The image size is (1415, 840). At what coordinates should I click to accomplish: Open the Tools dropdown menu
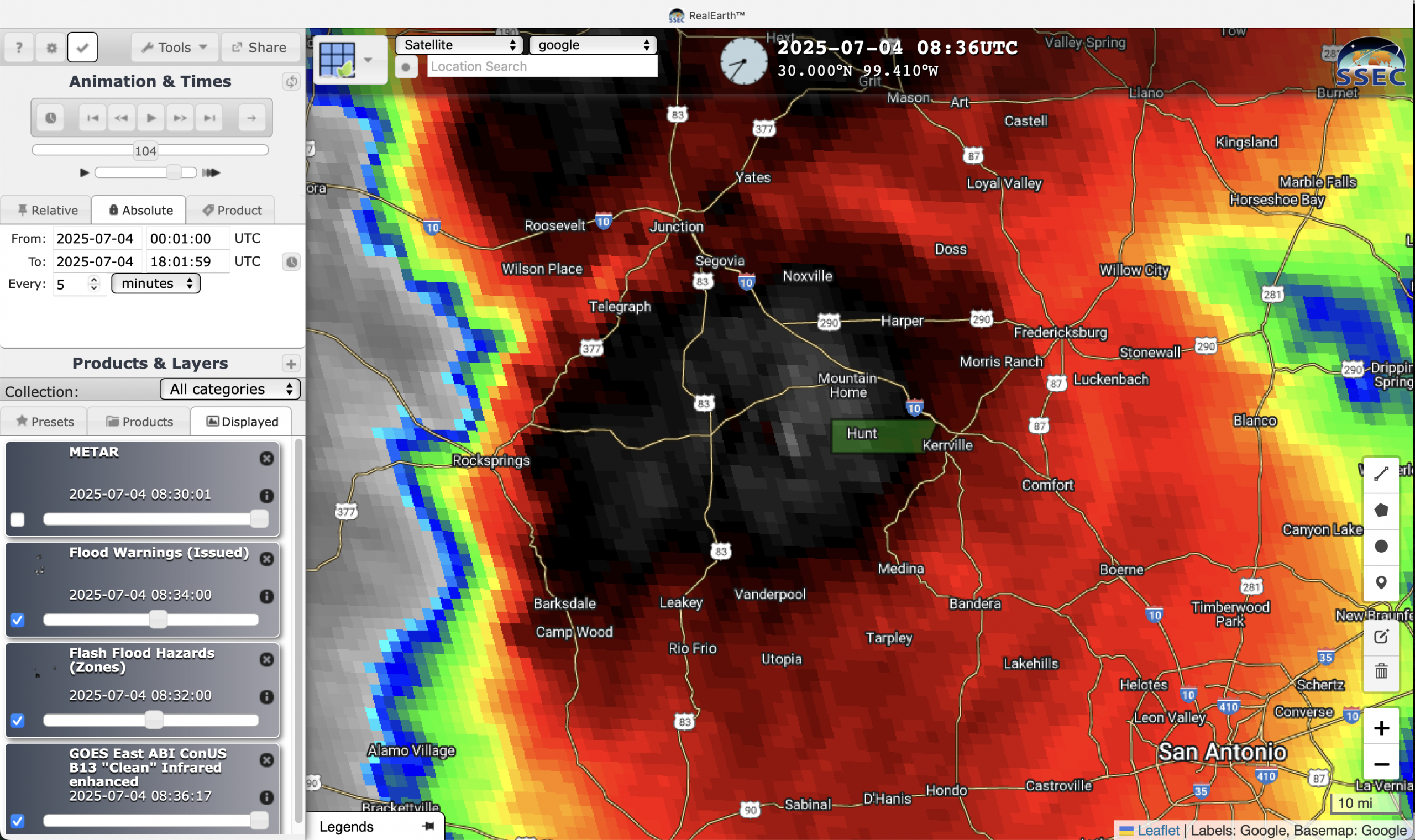[174, 47]
